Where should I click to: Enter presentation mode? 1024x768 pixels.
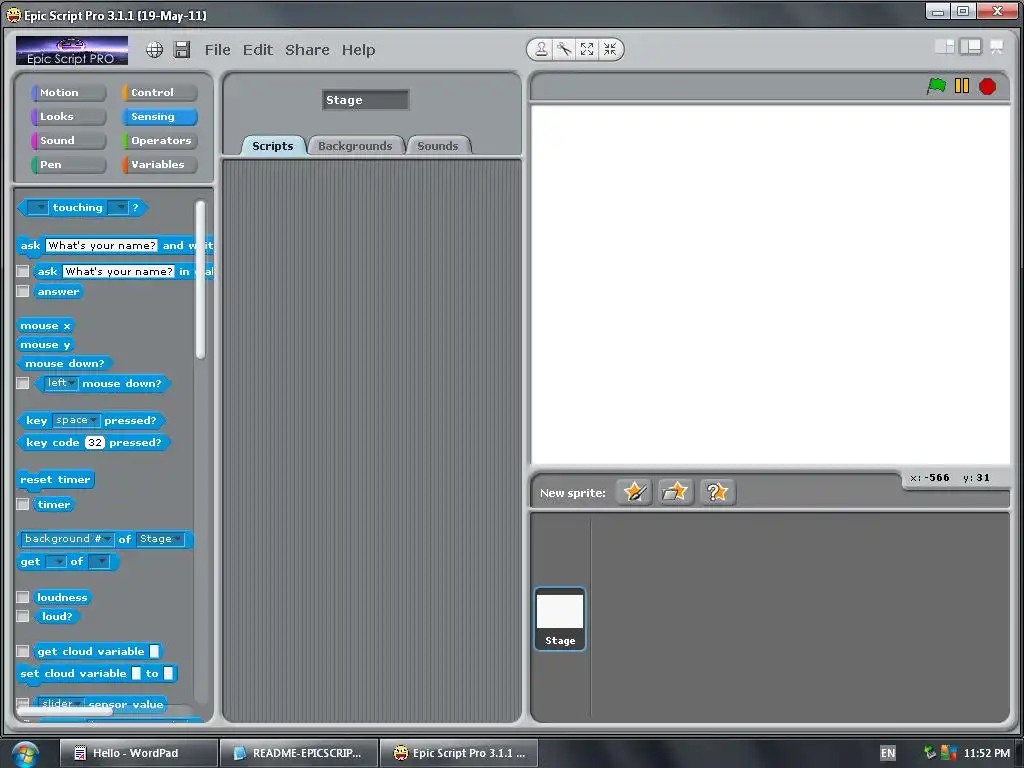[997, 46]
